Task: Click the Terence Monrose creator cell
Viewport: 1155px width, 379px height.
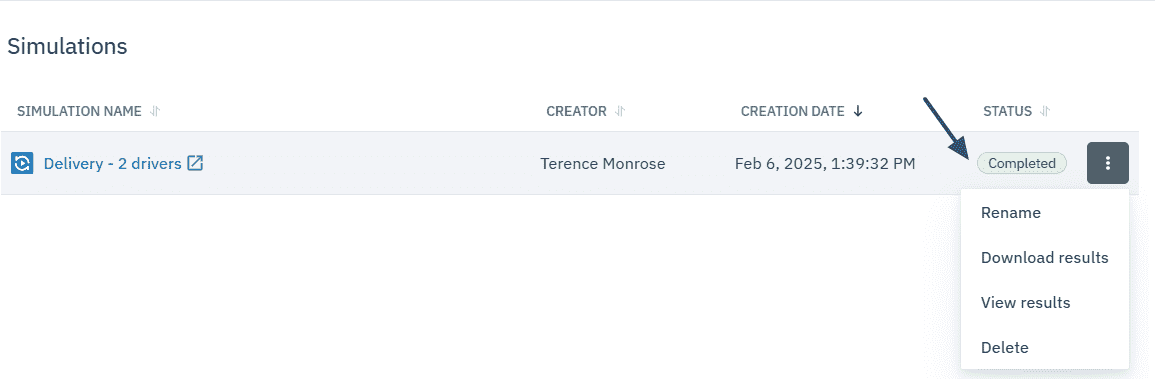Action: pos(603,163)
